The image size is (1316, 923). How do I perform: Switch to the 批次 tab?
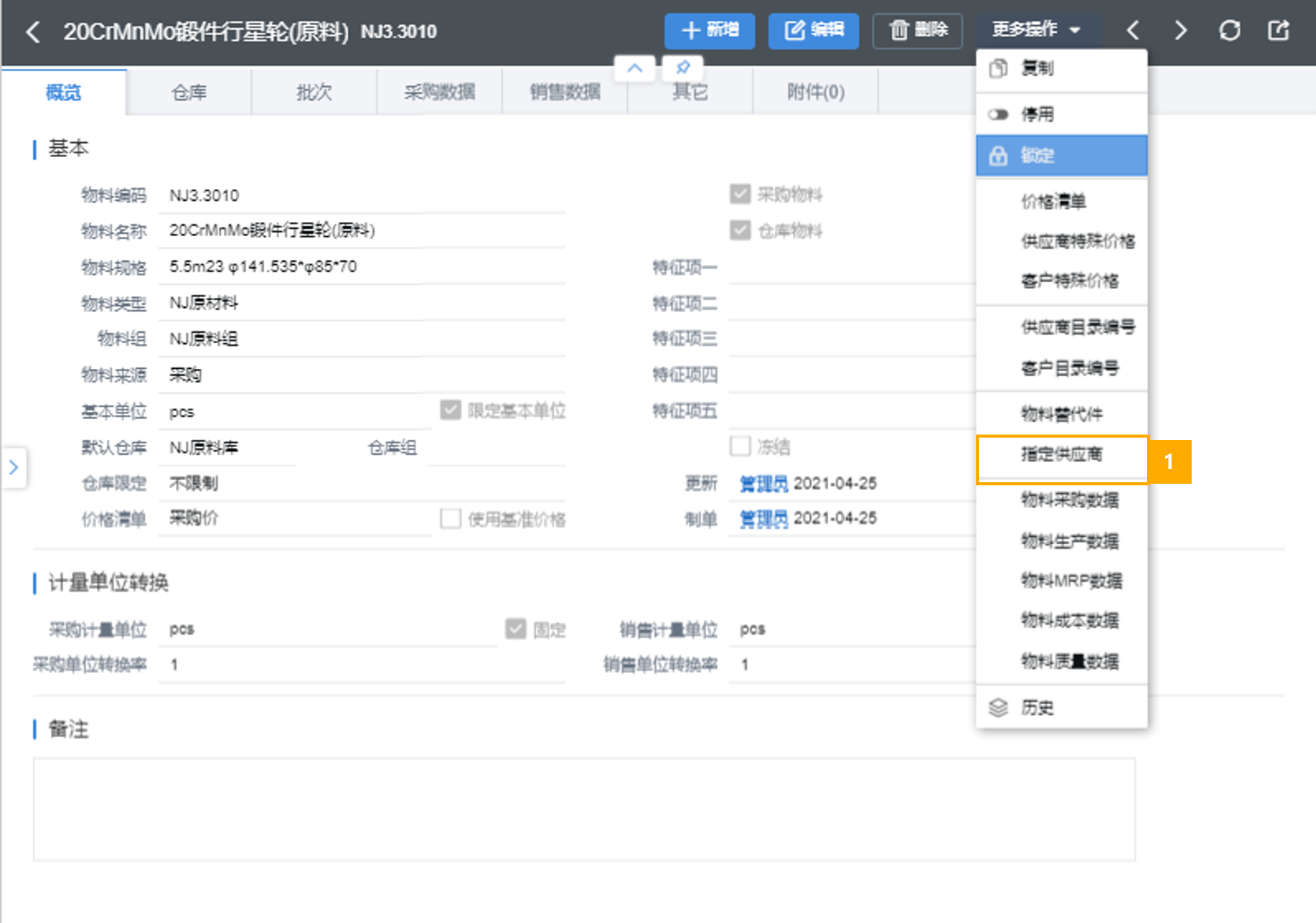click(314, 92)
